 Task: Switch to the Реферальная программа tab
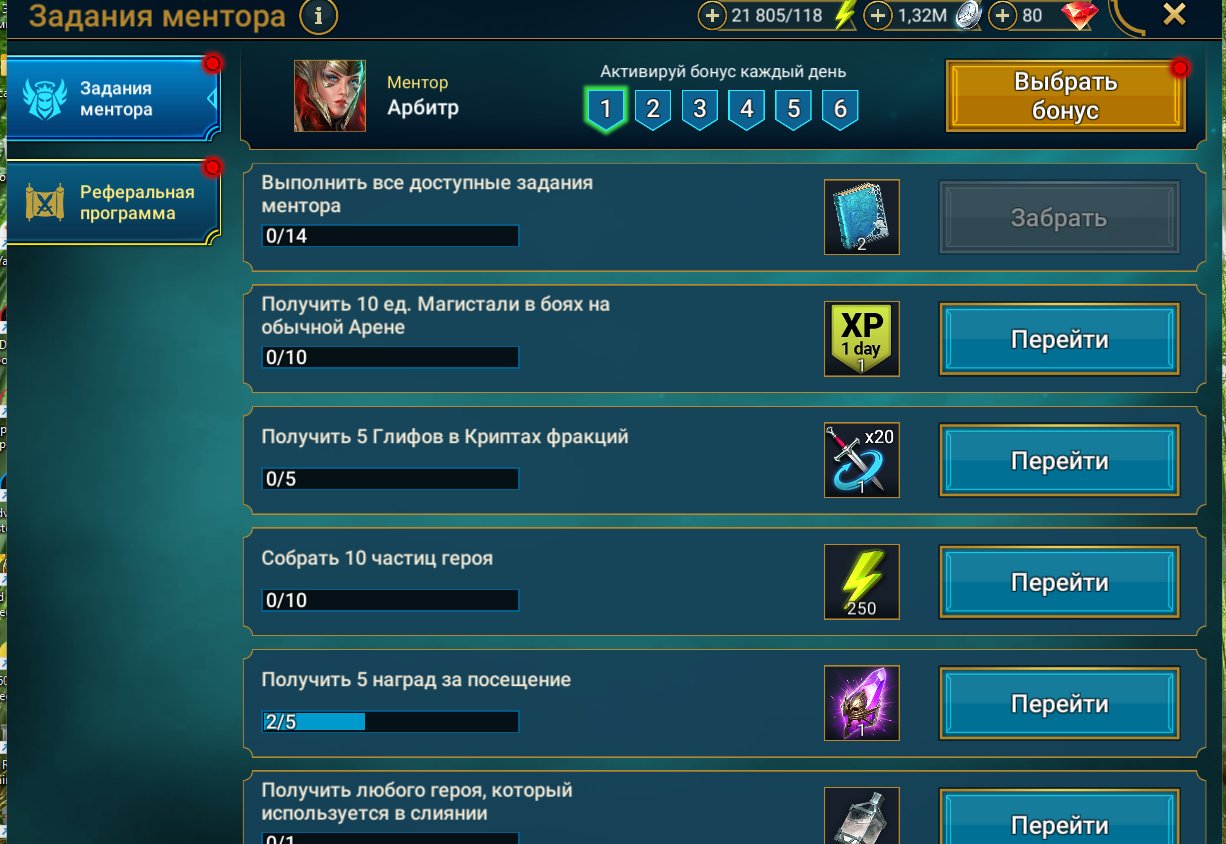pos(112,201)
